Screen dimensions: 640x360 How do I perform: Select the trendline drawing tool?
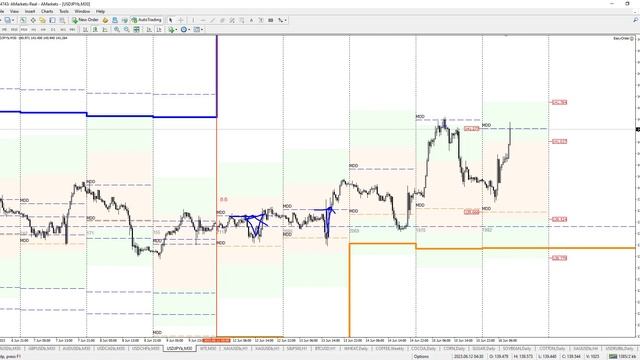click(x=212, y=20)
